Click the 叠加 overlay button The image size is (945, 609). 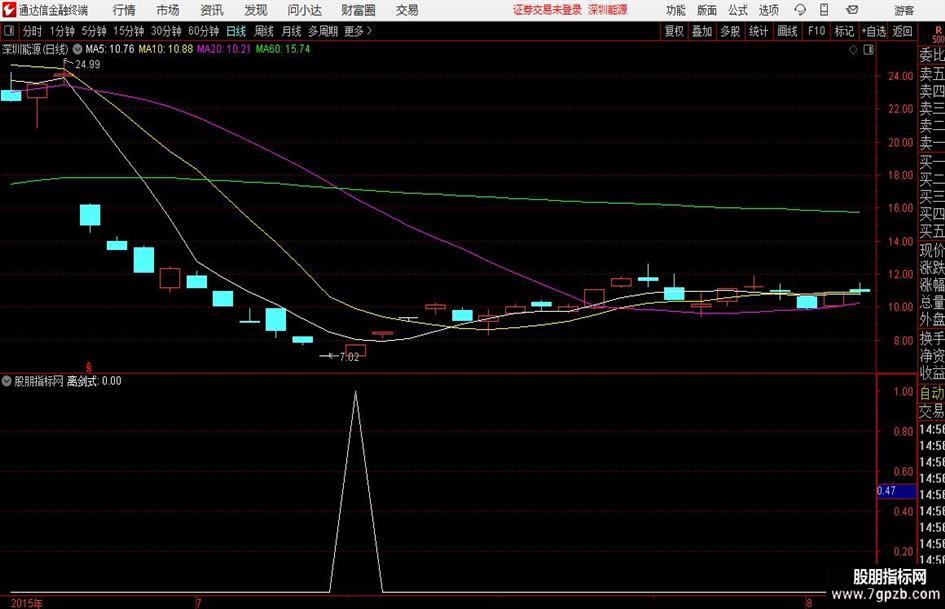pos(702,31)
